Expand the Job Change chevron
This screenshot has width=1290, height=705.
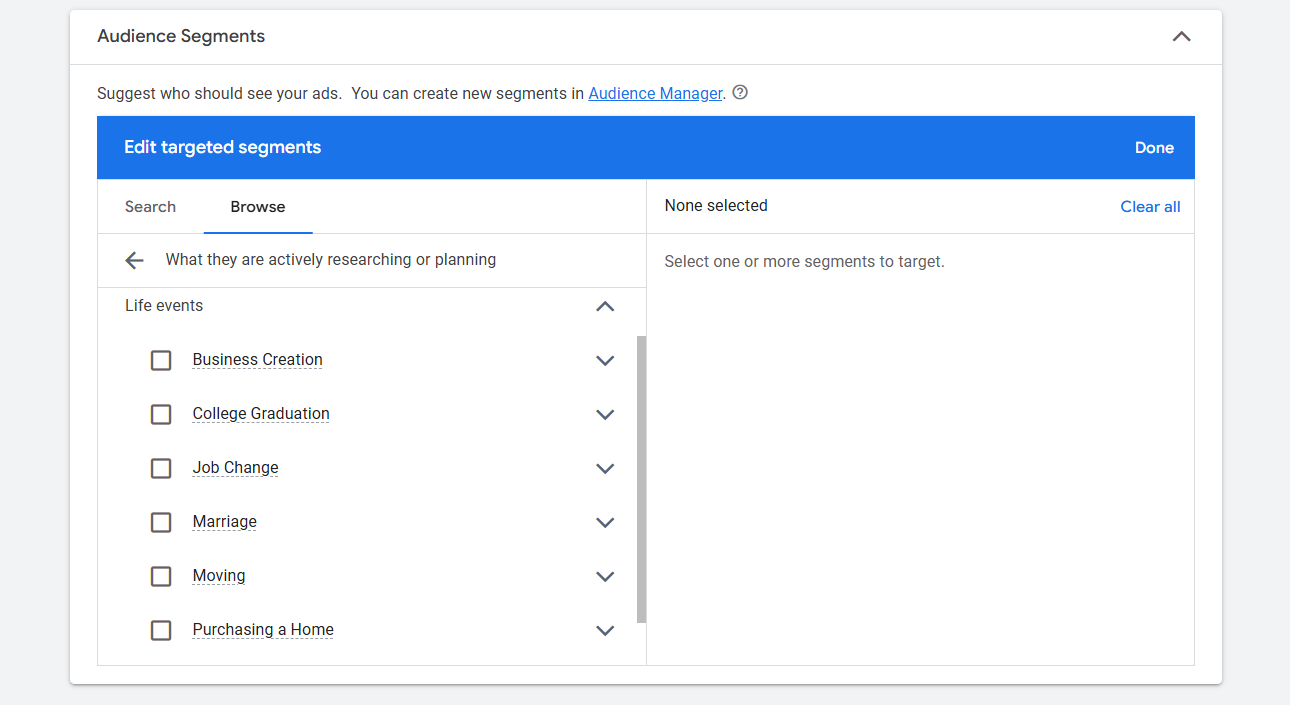605,468
